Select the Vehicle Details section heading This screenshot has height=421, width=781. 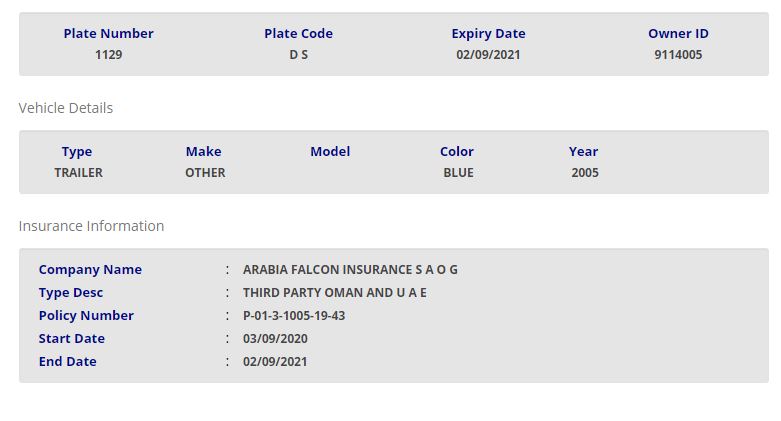(66, 108)
